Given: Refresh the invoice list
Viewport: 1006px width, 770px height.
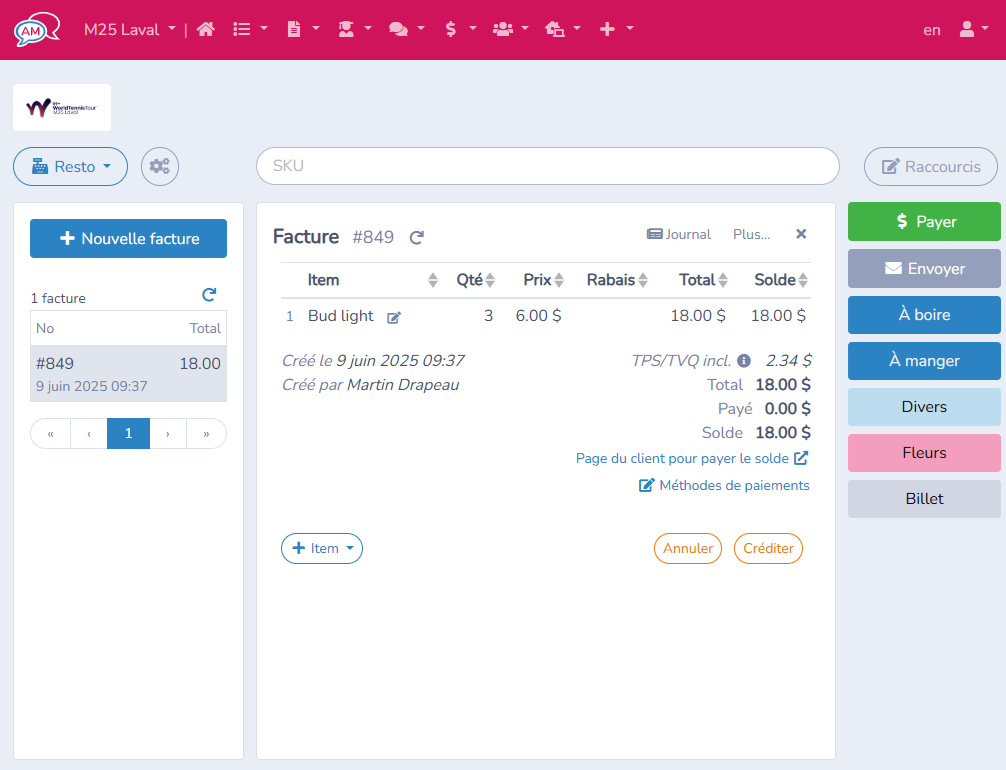Looking at the screenshot, I should pyautogui.click(x=209, y=295).
